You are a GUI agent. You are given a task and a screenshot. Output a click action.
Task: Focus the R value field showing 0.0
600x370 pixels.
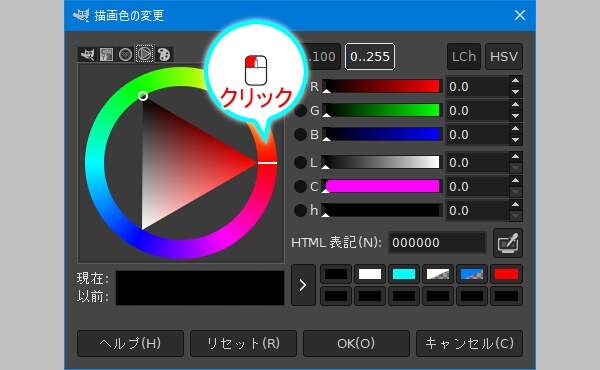click(478, 87)
